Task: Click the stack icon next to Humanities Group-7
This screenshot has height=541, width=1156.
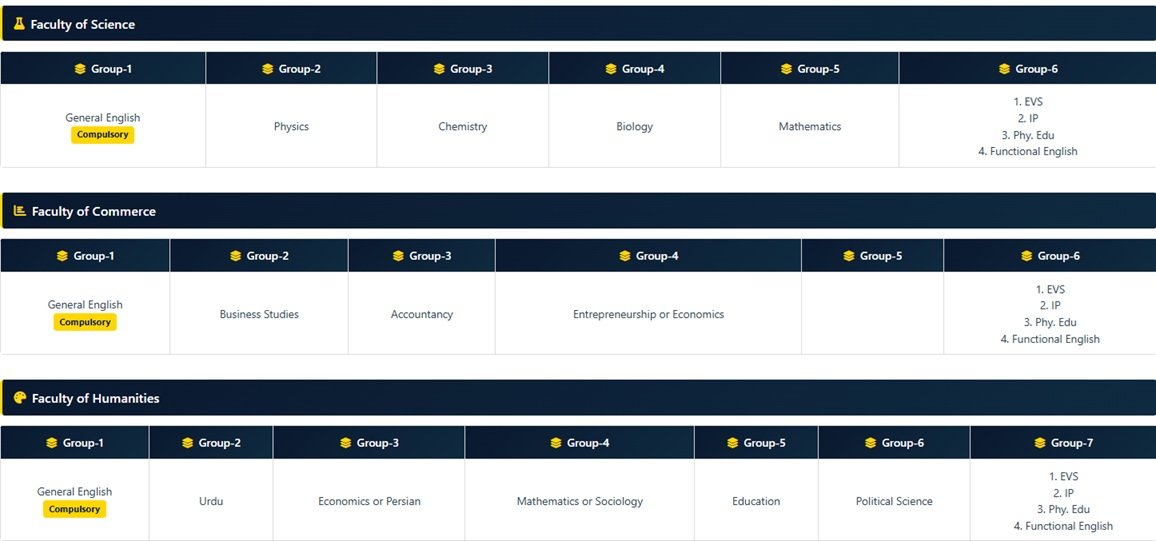Action: [1040, 443]
